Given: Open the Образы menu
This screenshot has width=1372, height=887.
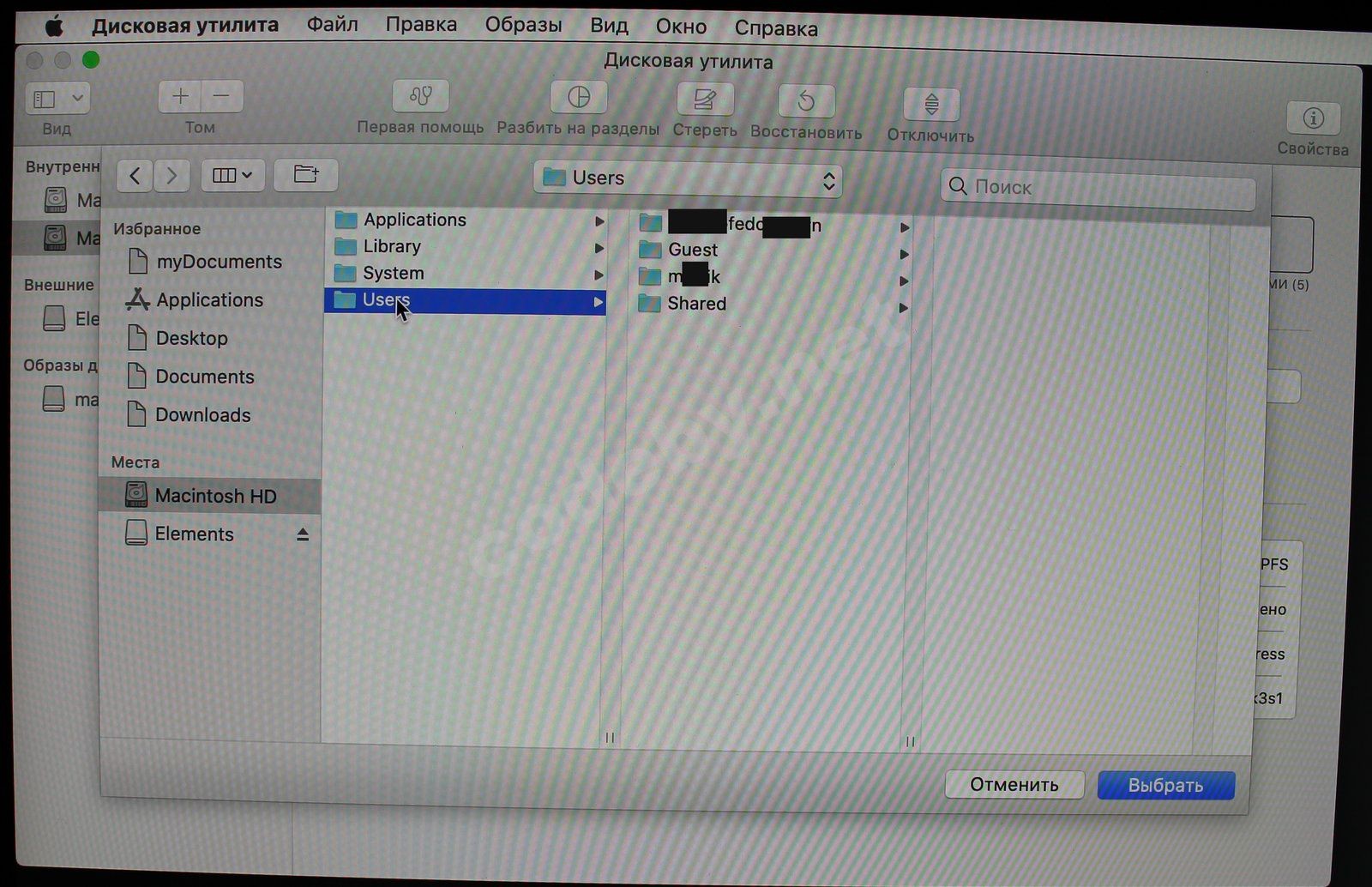Looking at the screenshot, I should 523,25.
